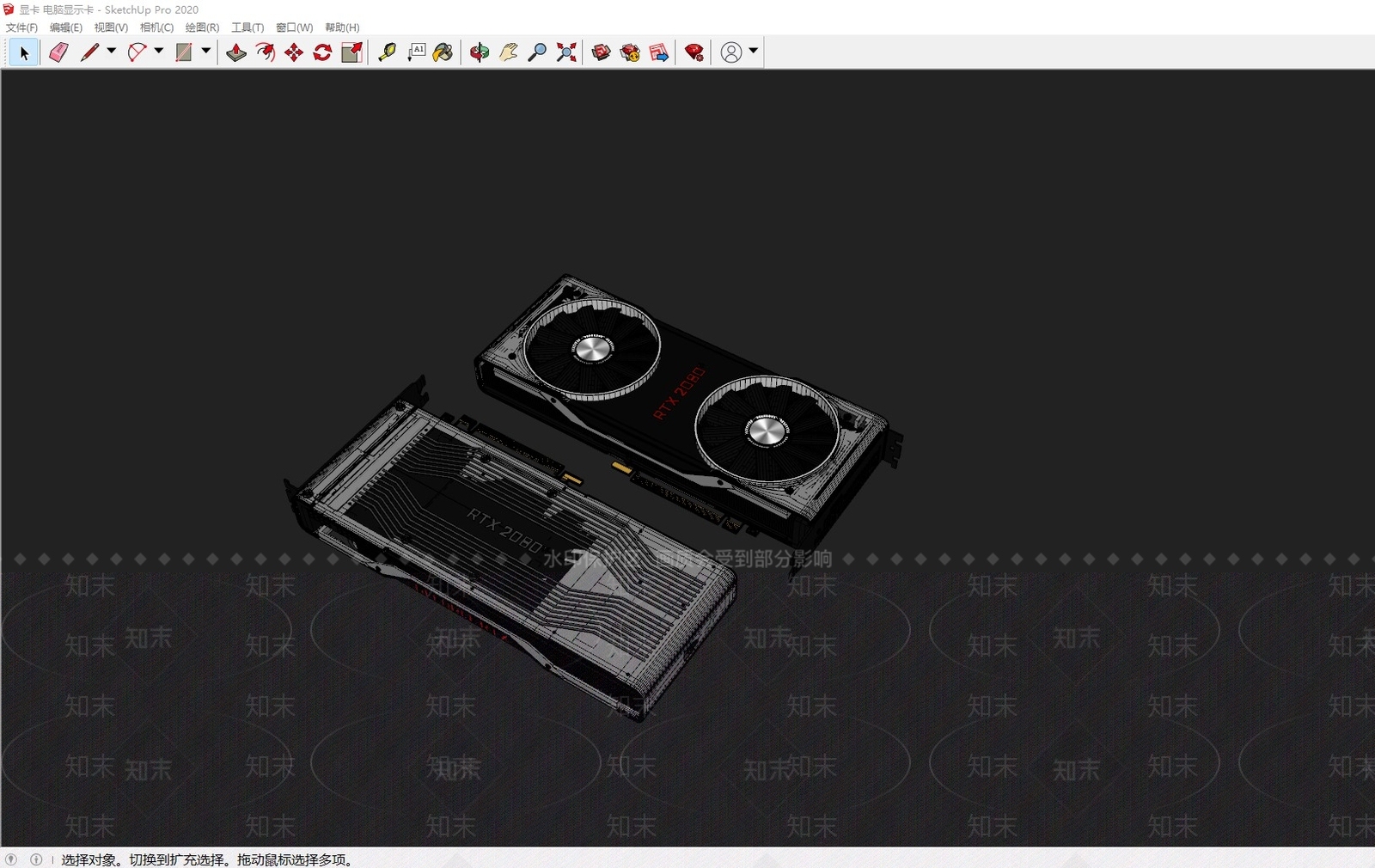Choose the Paint Bucket tool
The height and width of the screenshot is (868, 1375).
click(443, 52)
